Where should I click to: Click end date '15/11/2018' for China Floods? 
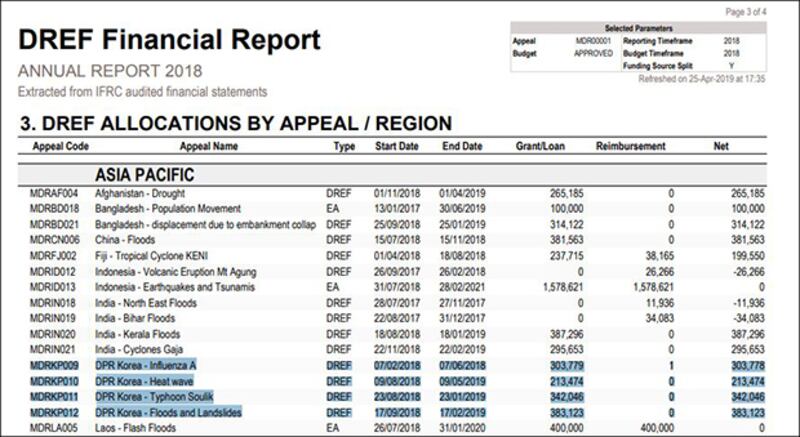point(462,240)
